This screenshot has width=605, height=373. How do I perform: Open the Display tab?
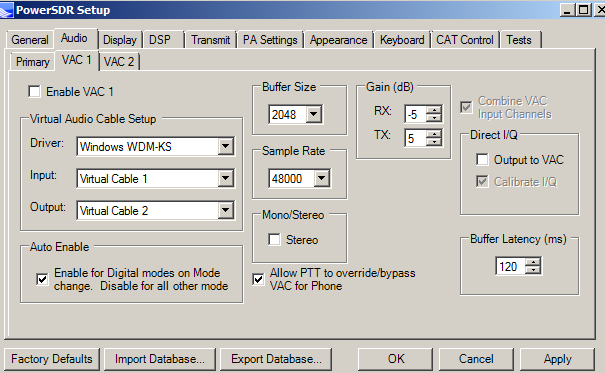(120, 40)
